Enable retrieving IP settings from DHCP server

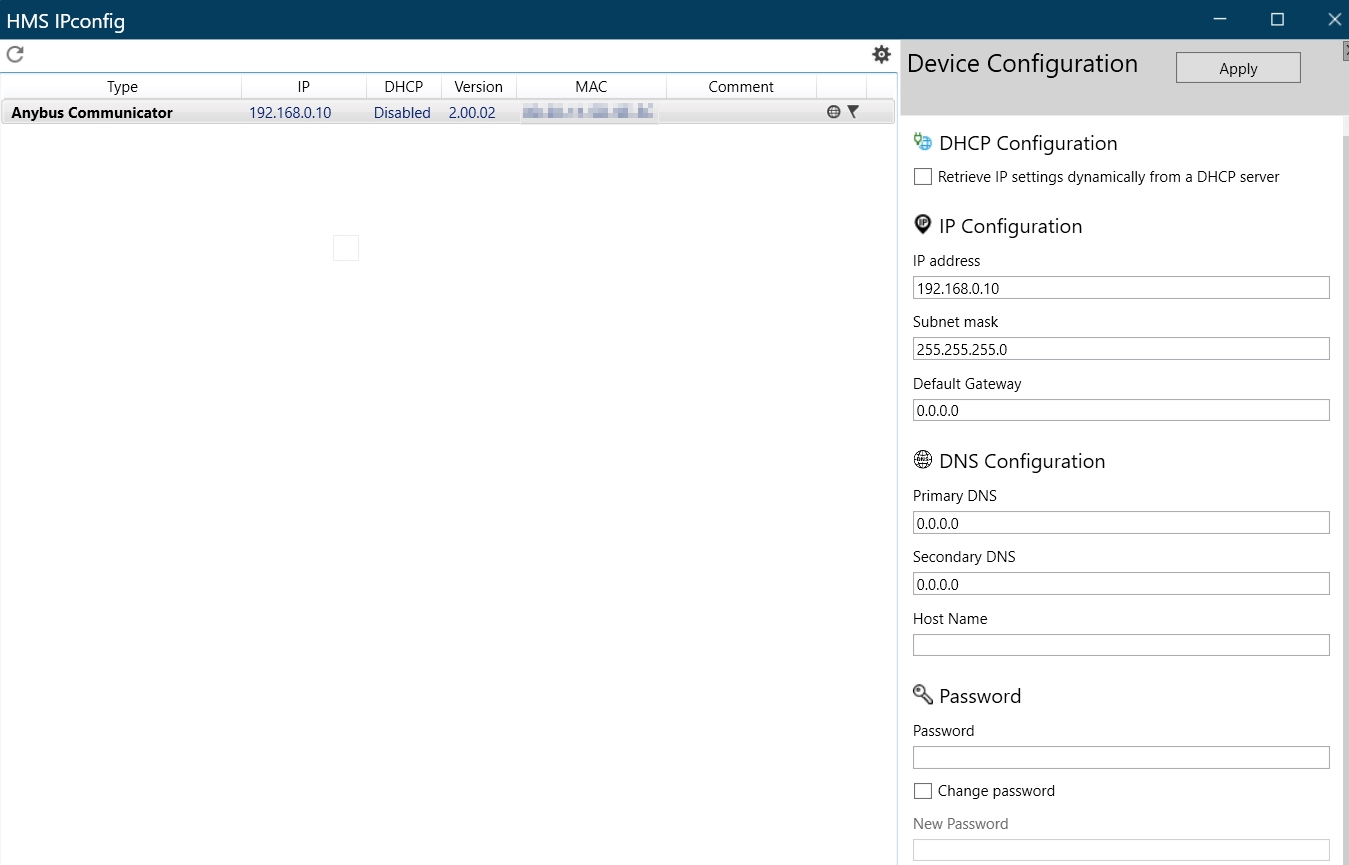point(923,177)
